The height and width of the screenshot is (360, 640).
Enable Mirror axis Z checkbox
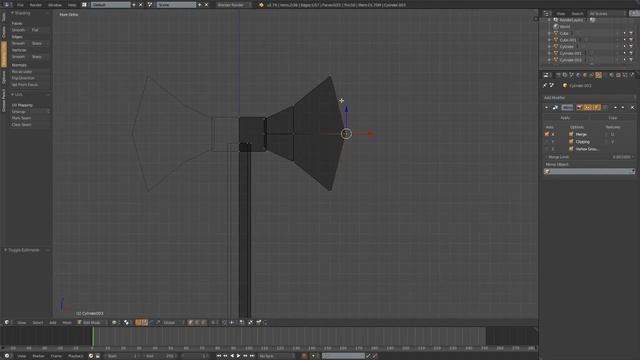pyautogui.click(x=547, y=149)
